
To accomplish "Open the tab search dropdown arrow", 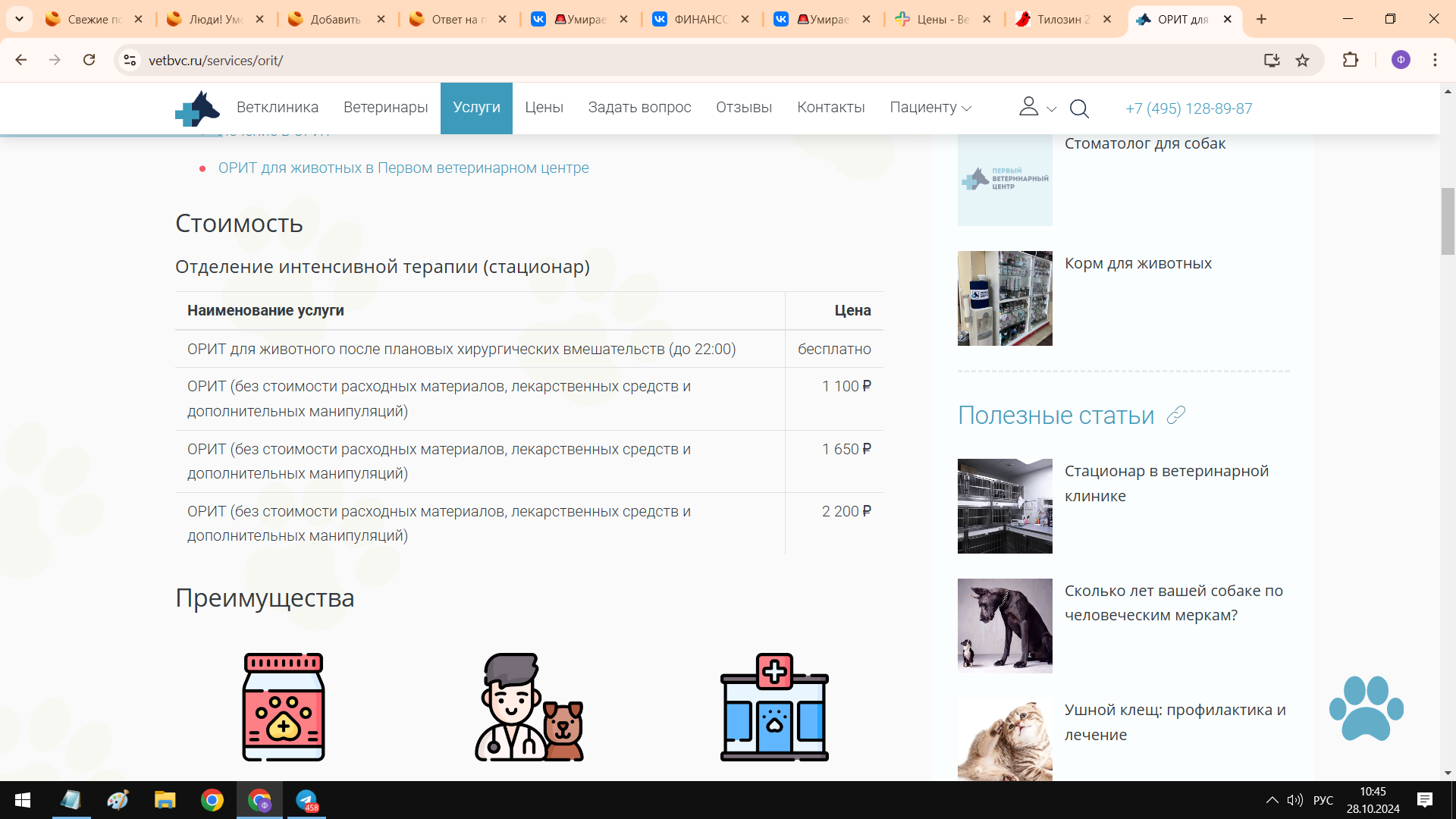I will point(19,19).
